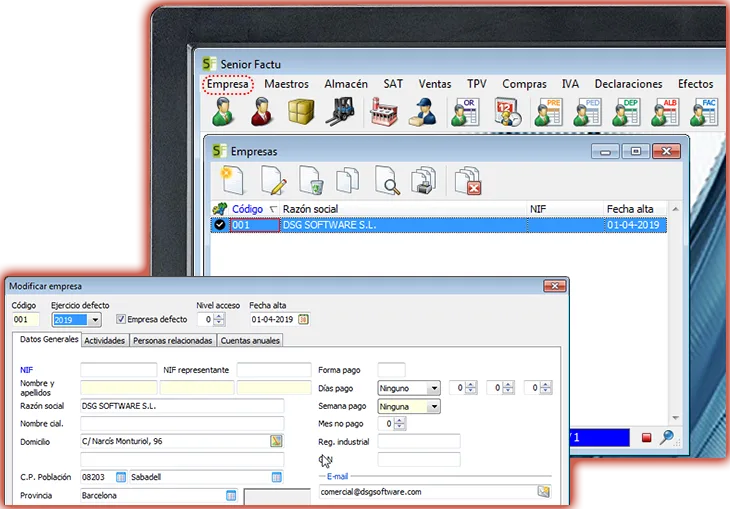
Task: Open lookup icon next to postal code 08203
Action: tap(121, 477)
